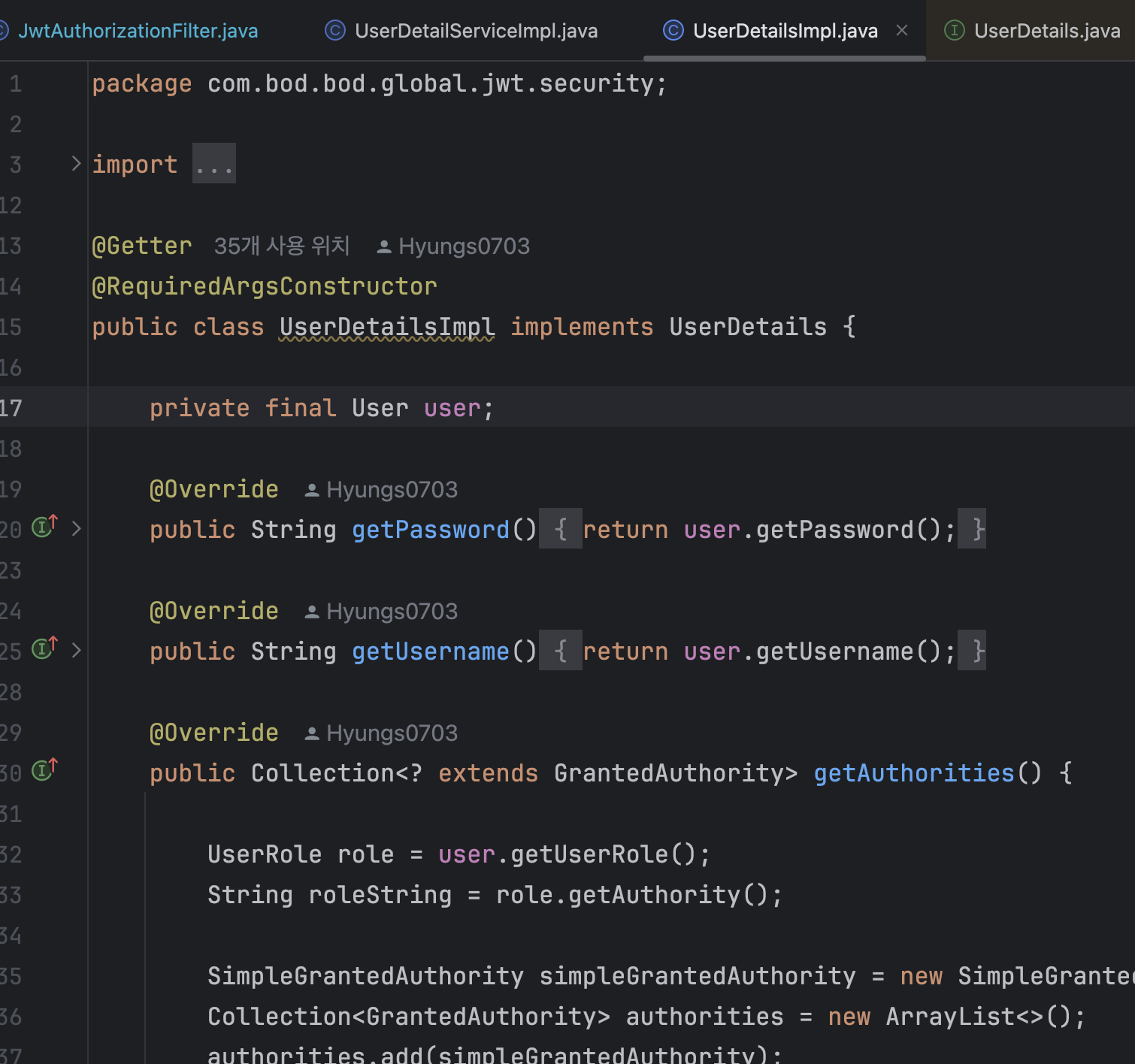
Task: Click getUsername method name in declaration
Action: pyautogui.click(x=431, y=651)
